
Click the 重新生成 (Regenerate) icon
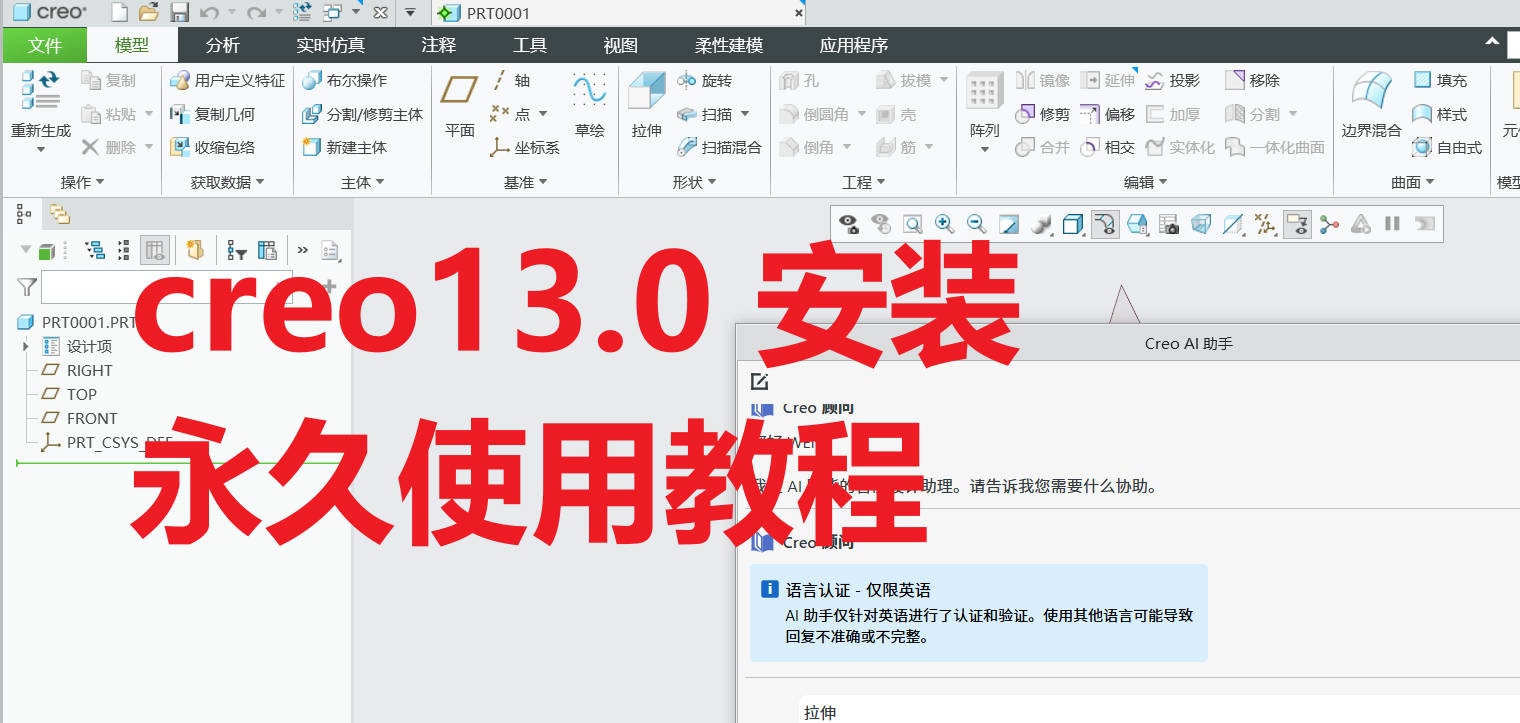point(40,90)
